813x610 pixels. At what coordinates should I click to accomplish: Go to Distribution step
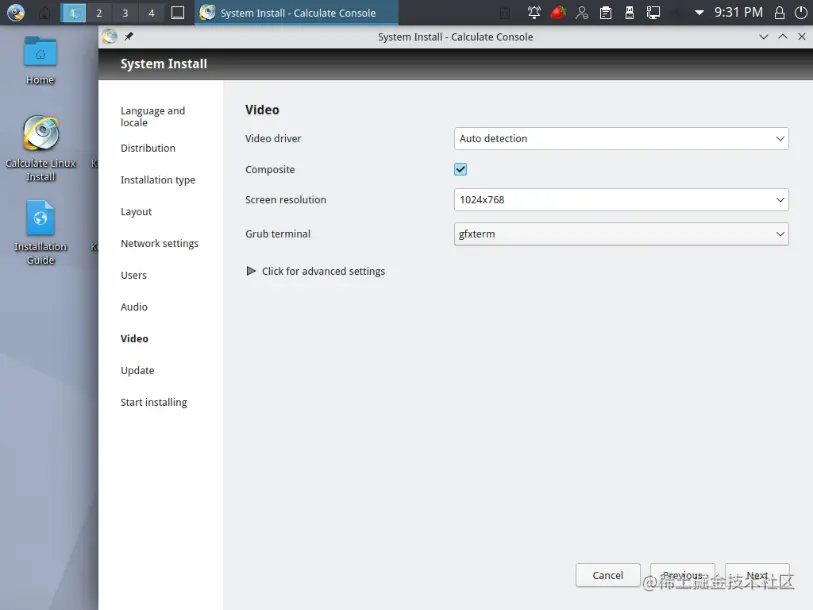[x=148, y=148]
